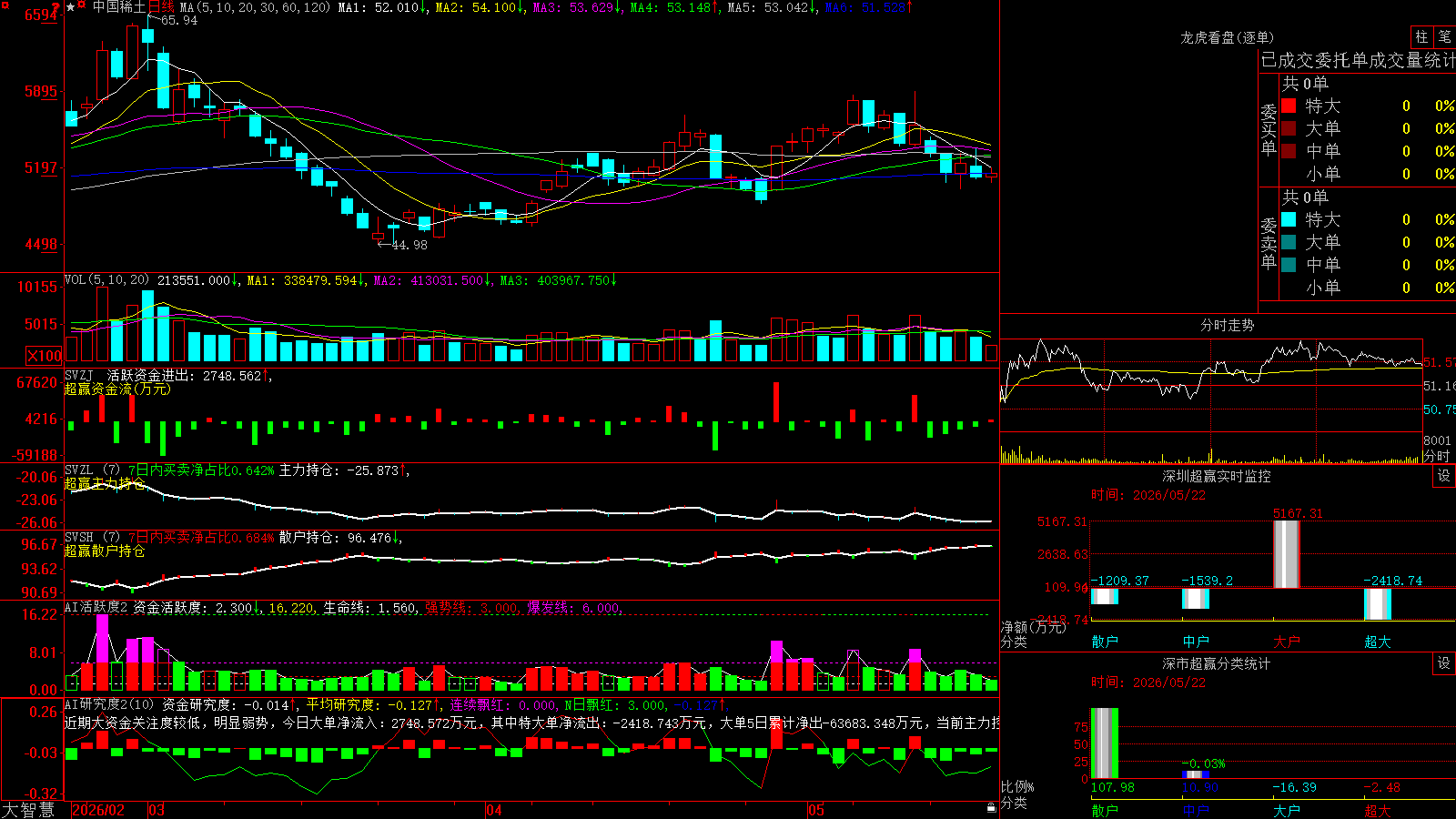Viewport: 1456px width, 819px height.
Task: Select the 散户 category under 深圳超赢实时监控
Action: tap(1105, 642)
